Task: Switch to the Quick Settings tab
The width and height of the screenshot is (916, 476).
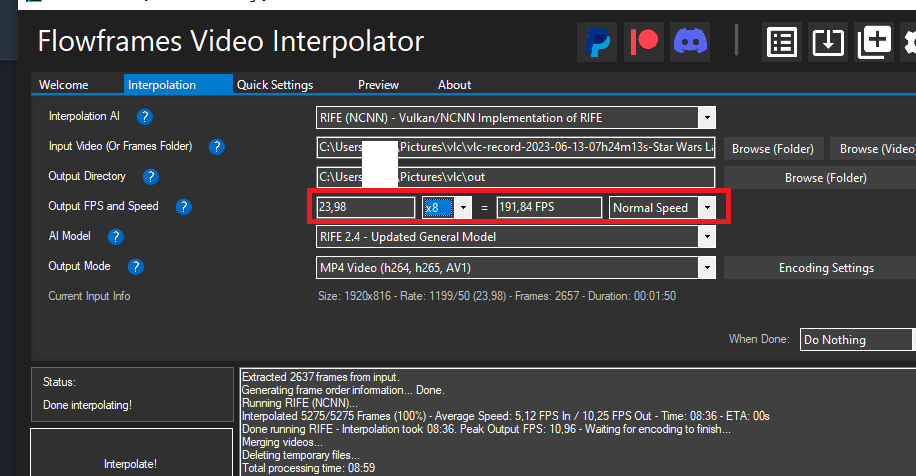Action: click(x=275, y=85)
